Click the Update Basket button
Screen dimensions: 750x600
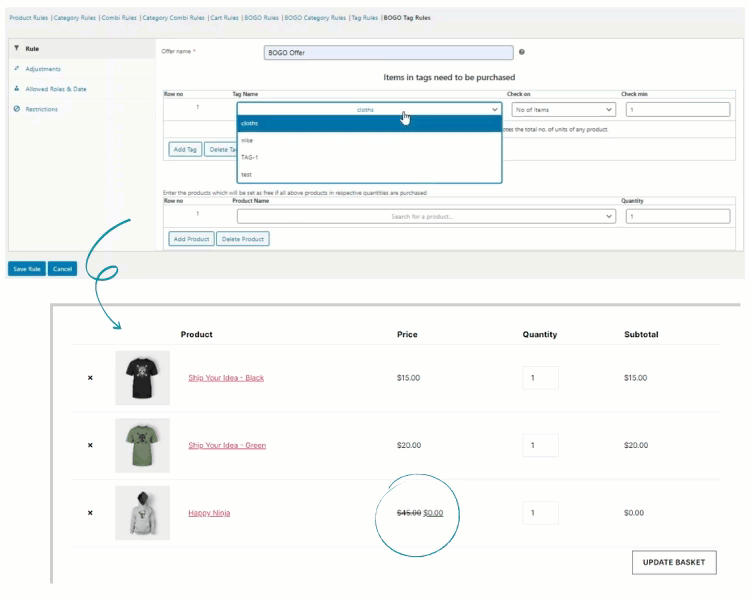tap(674, 562)
